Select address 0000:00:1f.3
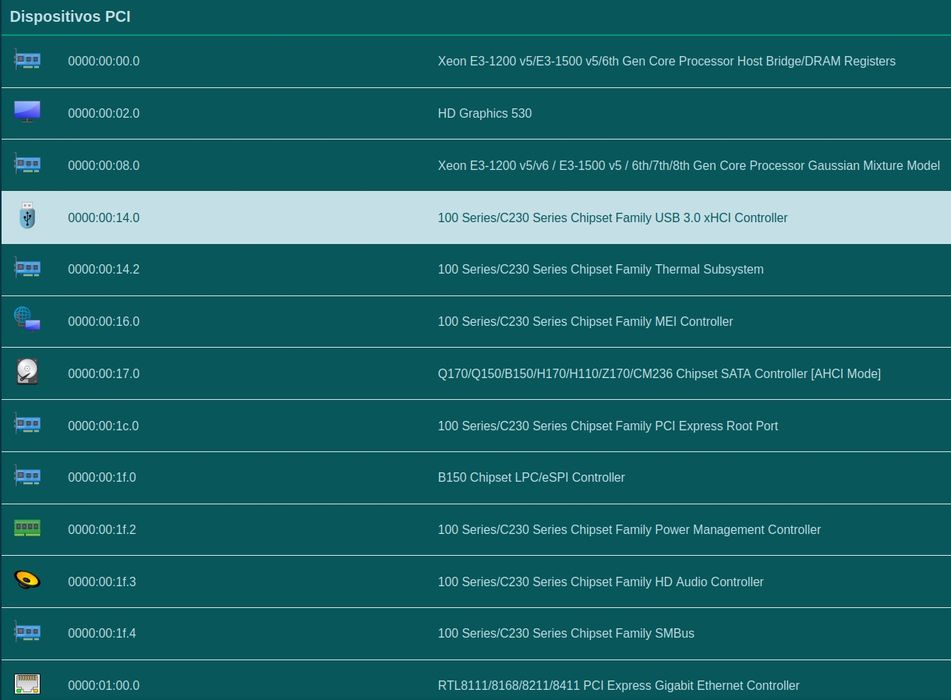The width and height of the screenshot is (951, 700). 102,582
